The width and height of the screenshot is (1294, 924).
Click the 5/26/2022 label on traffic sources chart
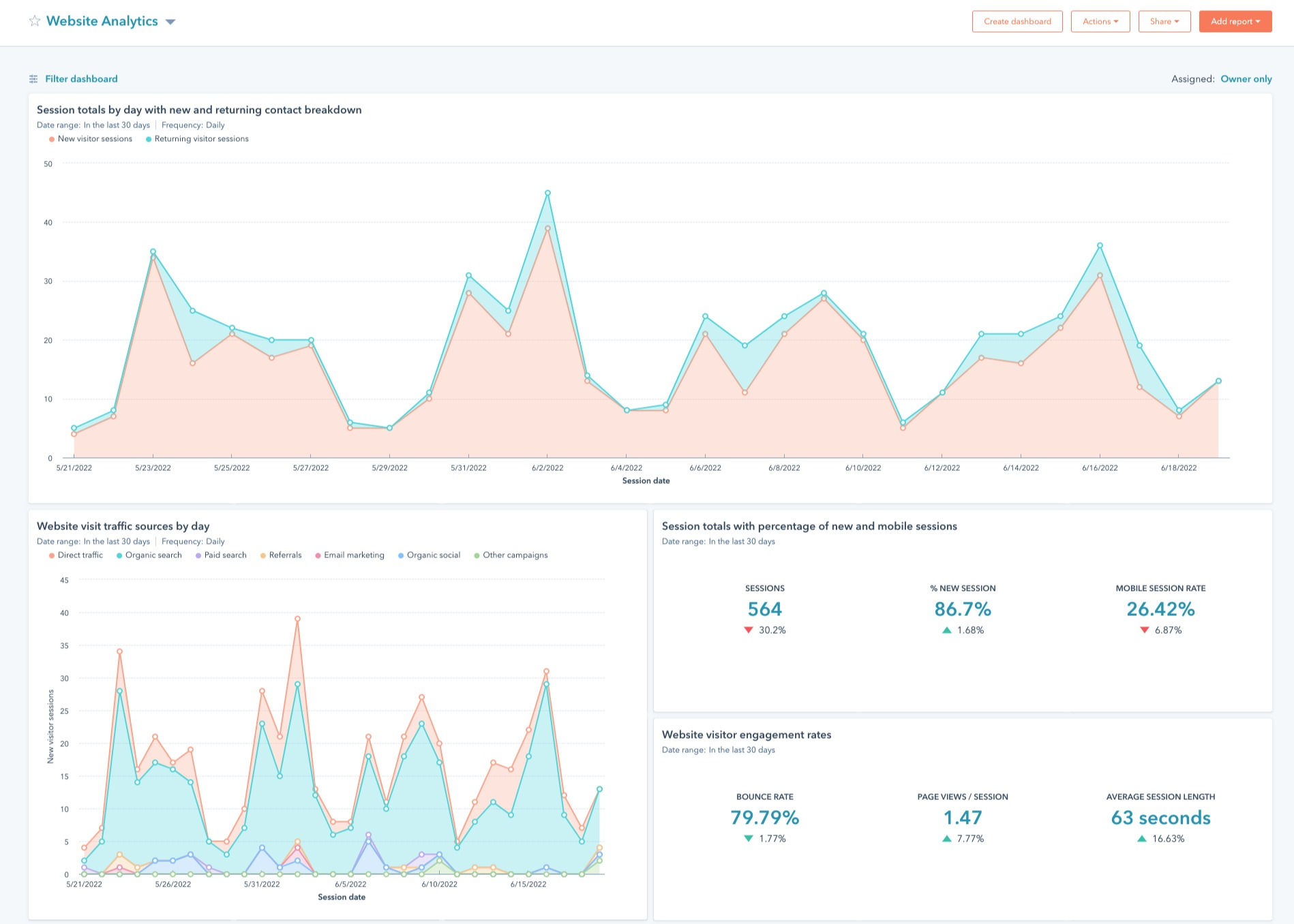coord(172,884)
